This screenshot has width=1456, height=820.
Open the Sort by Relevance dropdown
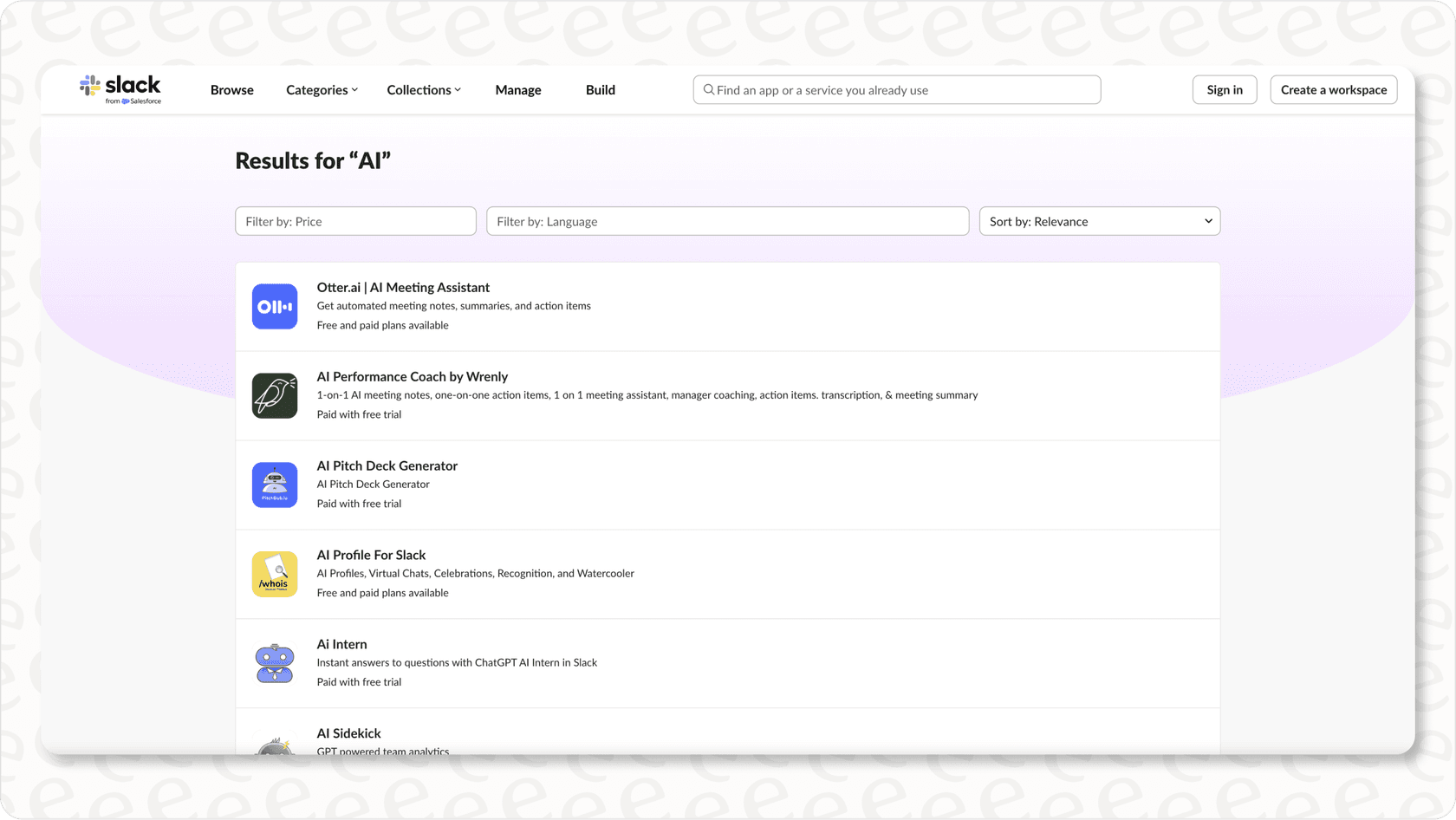tap(1099, 221)
